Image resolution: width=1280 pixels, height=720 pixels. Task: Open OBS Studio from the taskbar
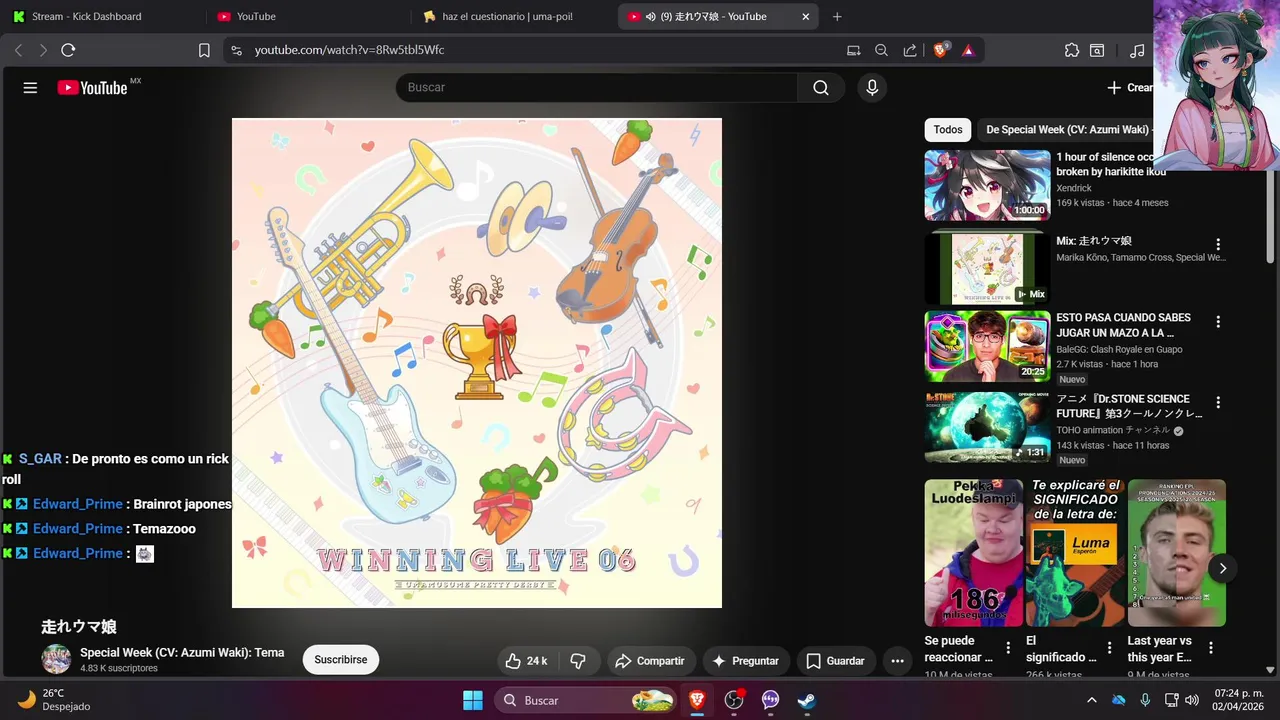point(734,700)
